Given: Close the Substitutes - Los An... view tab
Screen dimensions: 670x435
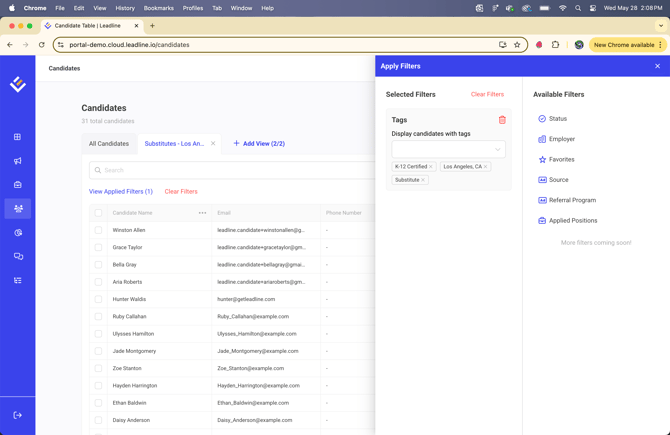Looking at the screenshot, I should [213, 144].
